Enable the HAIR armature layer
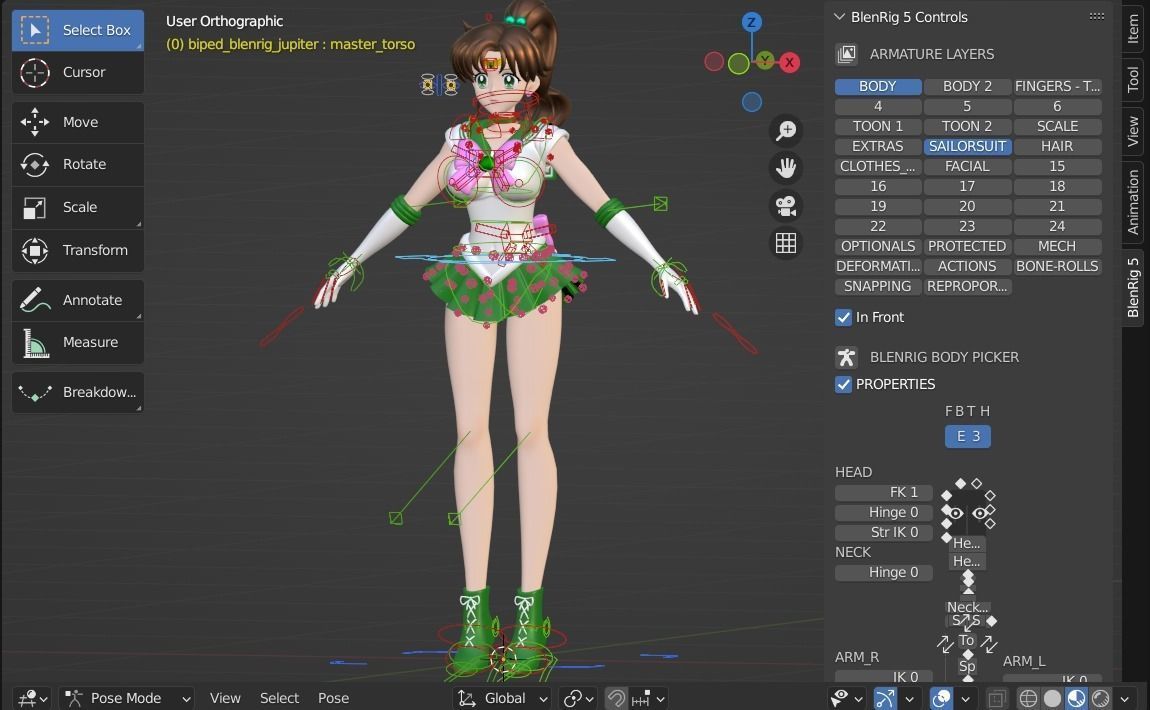The width and height of the screenshot is (1150, 710). pyautogui.click(x=1057, y=147)
